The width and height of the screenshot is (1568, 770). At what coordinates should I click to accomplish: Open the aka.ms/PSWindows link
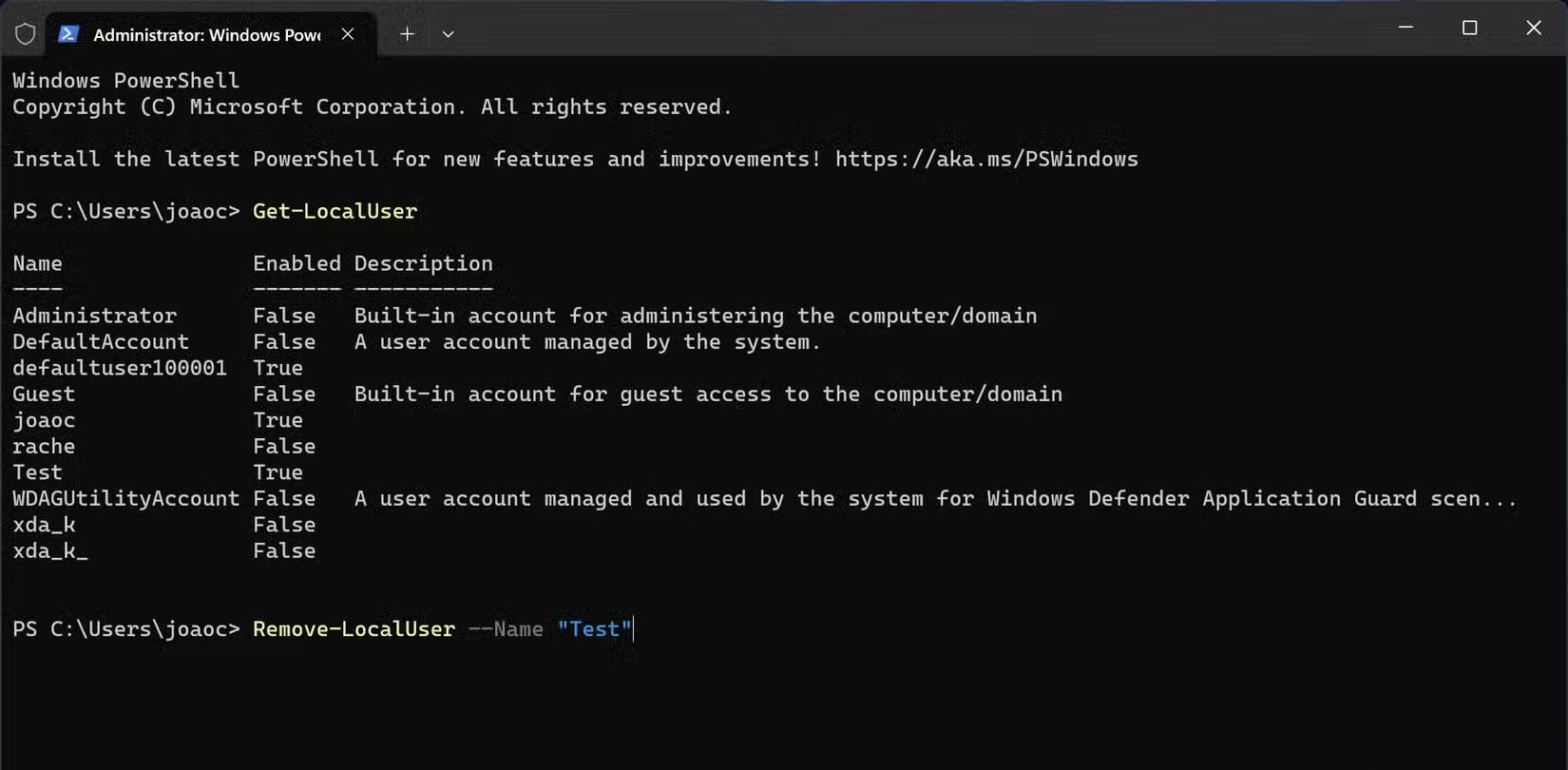986,159
